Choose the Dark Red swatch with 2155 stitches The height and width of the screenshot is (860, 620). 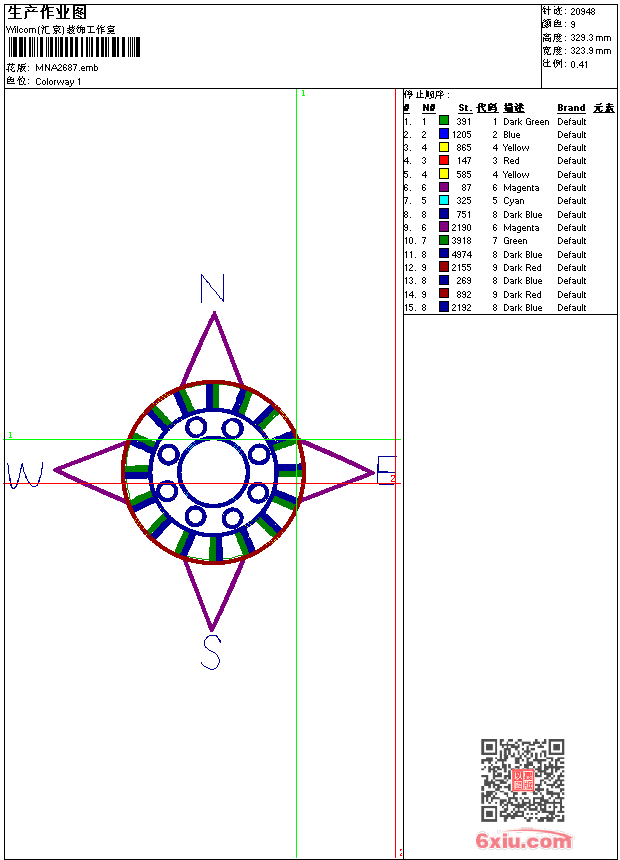click(x=444, y=268)
